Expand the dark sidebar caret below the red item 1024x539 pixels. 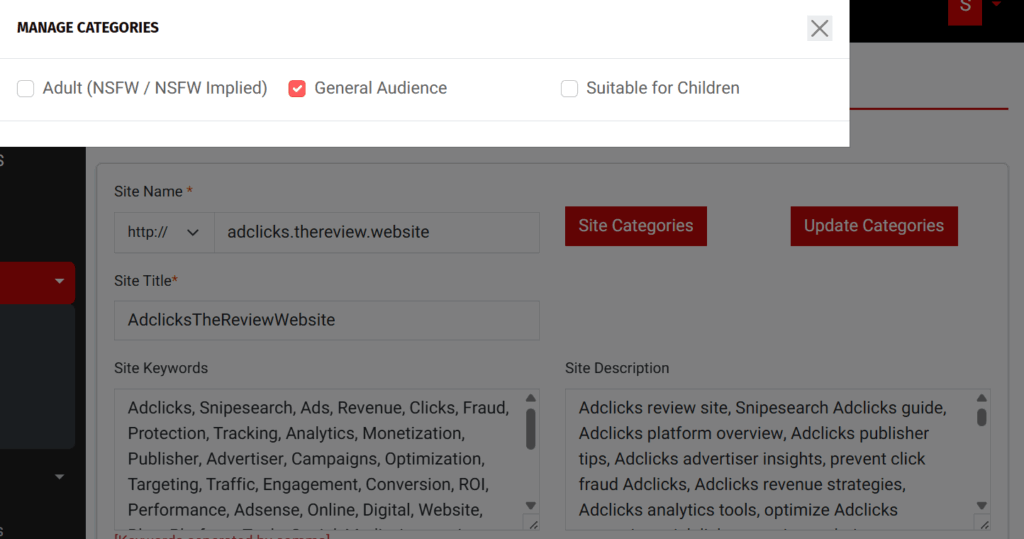coord(59,476)
